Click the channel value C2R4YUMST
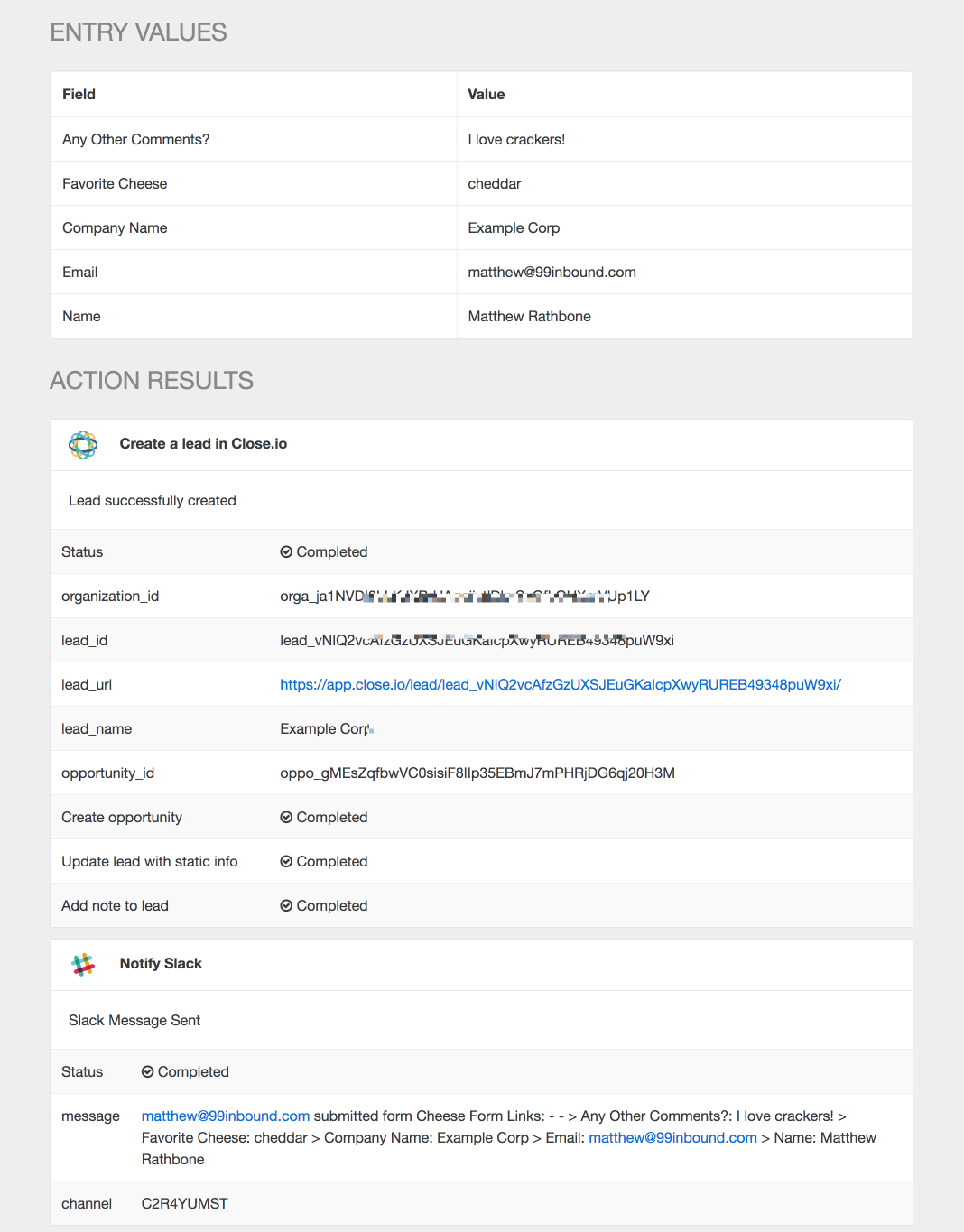 184,1203
